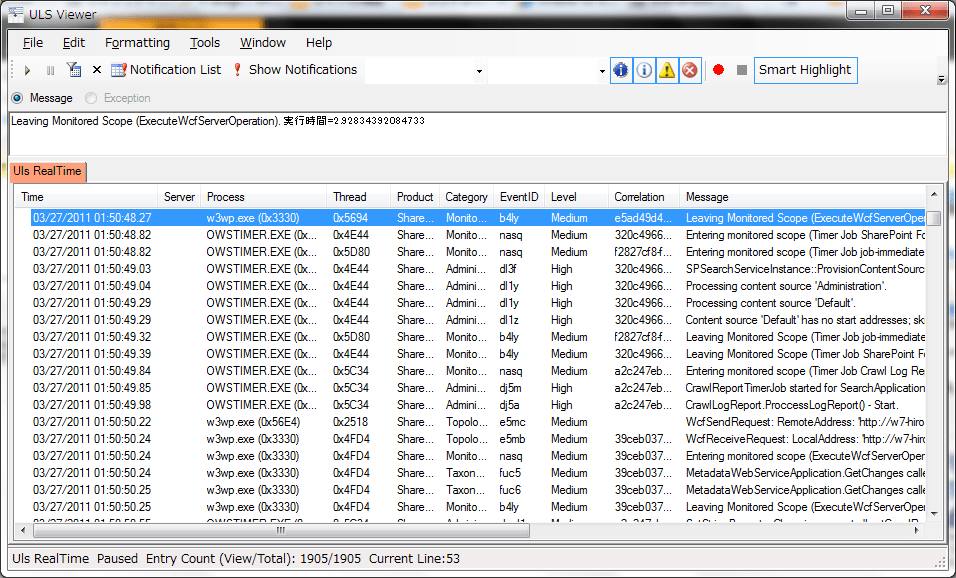Click the Smart Highlight button

tap(806, 70)
